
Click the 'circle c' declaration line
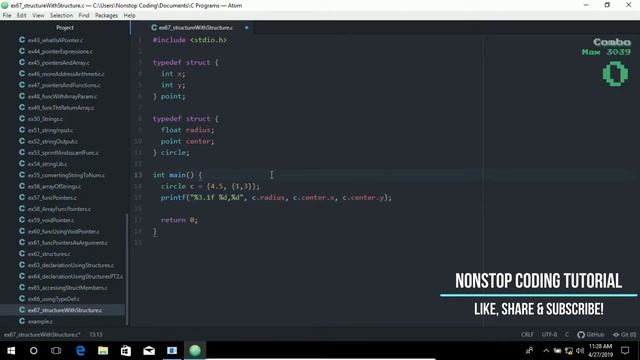[x=210, y=187]
